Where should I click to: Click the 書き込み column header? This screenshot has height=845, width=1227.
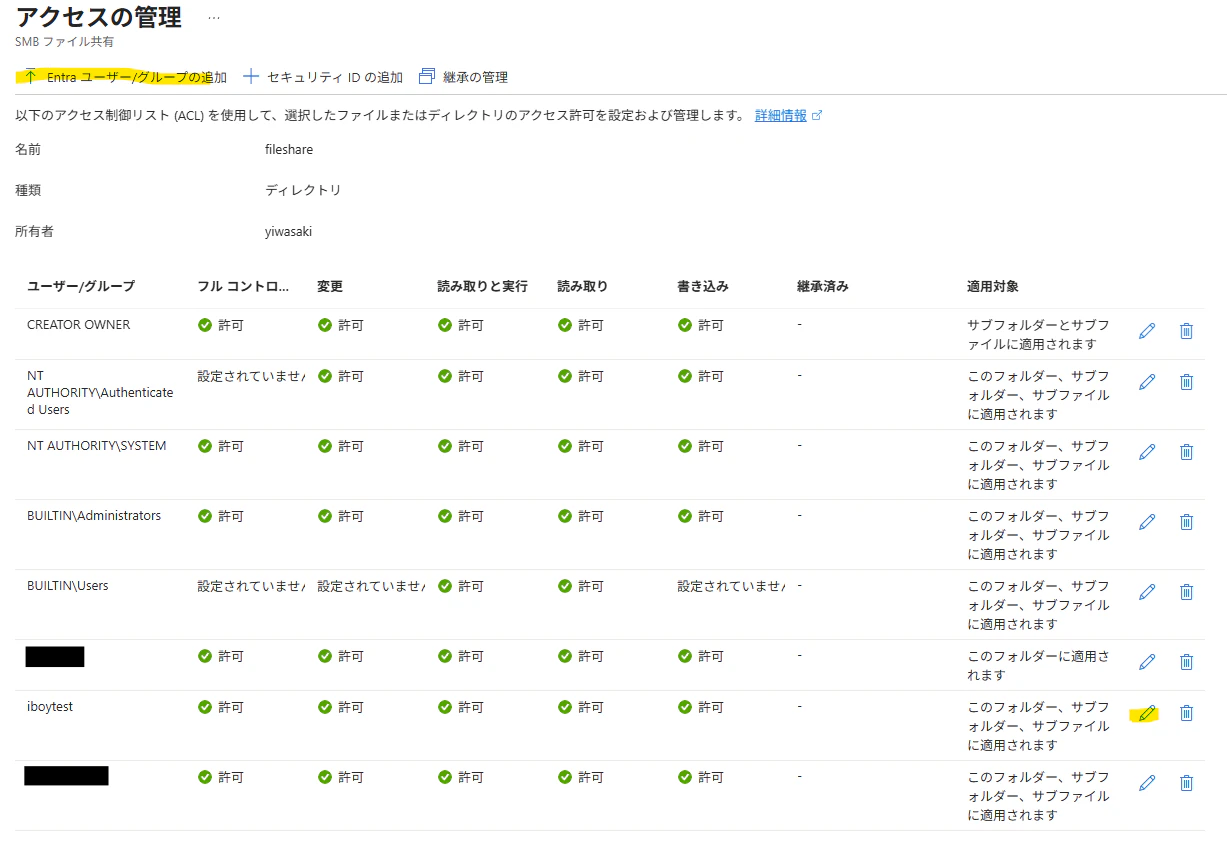pyautogui.click(x=703, y=286)
